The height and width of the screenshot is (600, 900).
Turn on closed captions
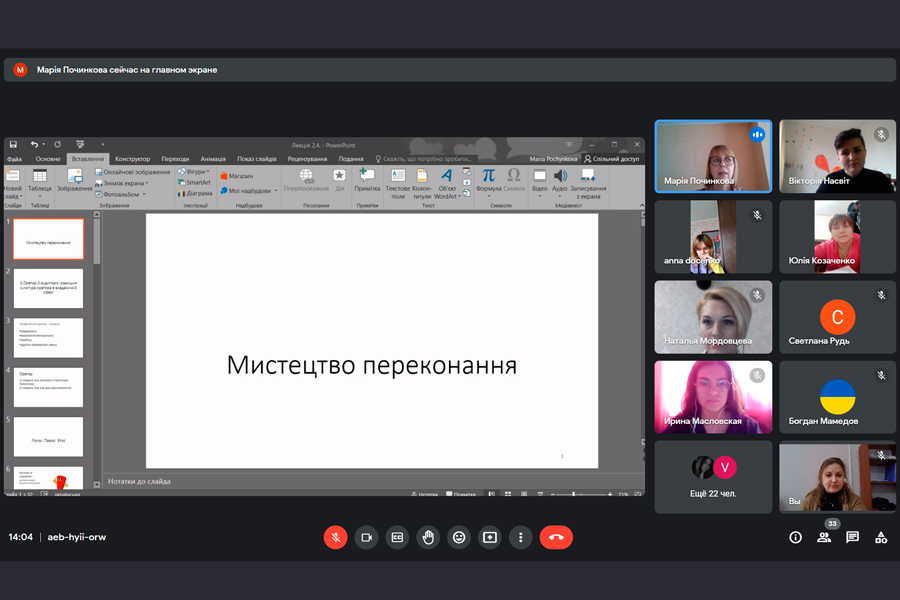[x=397, y=537]
